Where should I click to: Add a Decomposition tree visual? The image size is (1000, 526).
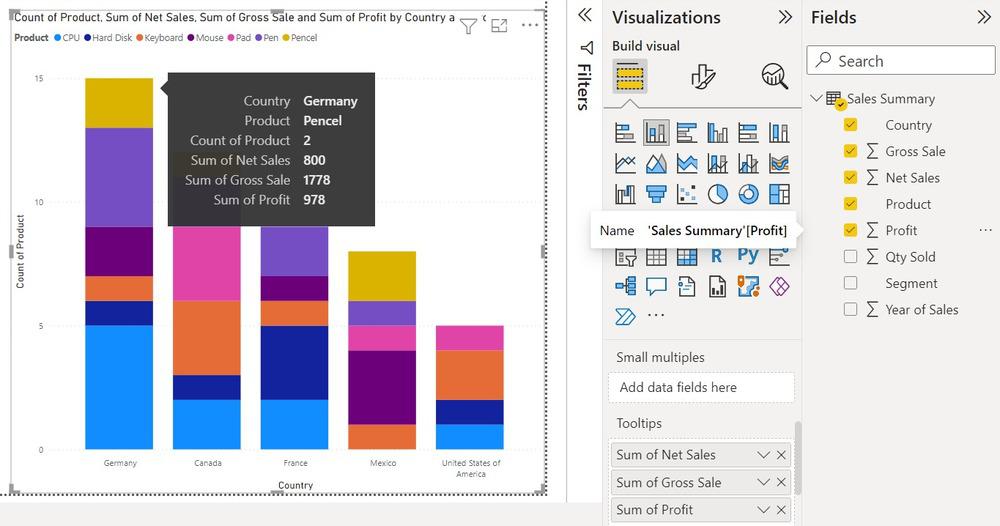625,286
